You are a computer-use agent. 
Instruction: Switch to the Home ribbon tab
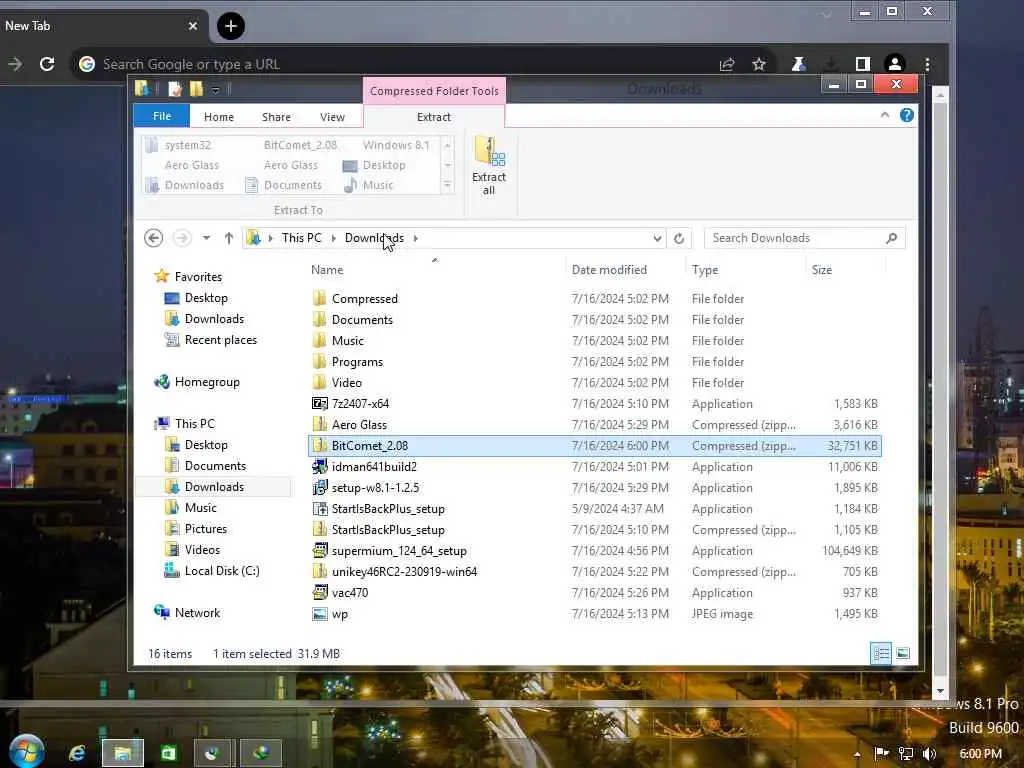point(219,117)
